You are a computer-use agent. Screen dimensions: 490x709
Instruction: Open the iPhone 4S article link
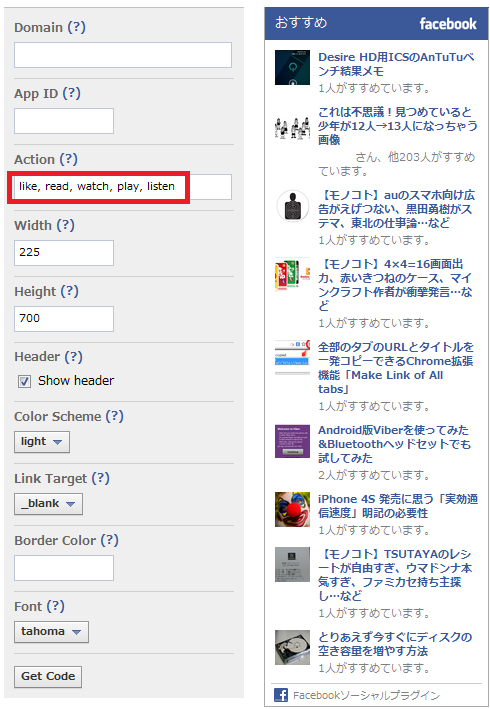coord(398,506)
